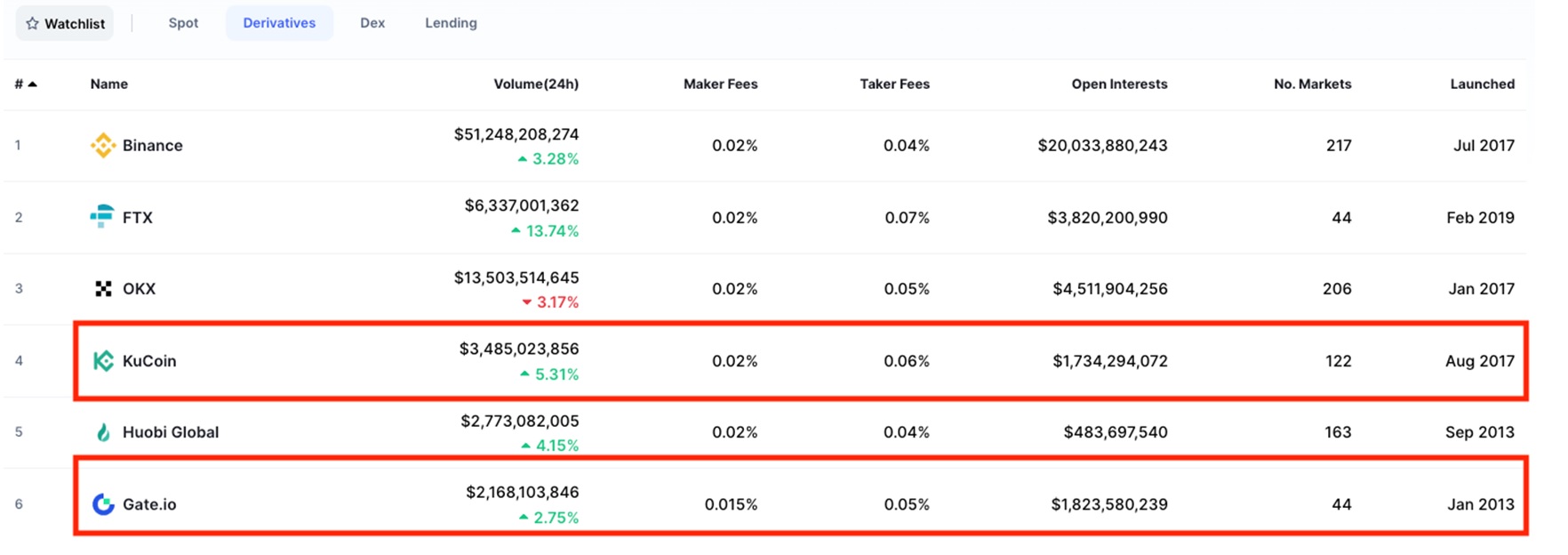
Task: Click KuCoin open interest $1,734,294,072
Action: 1110,361
